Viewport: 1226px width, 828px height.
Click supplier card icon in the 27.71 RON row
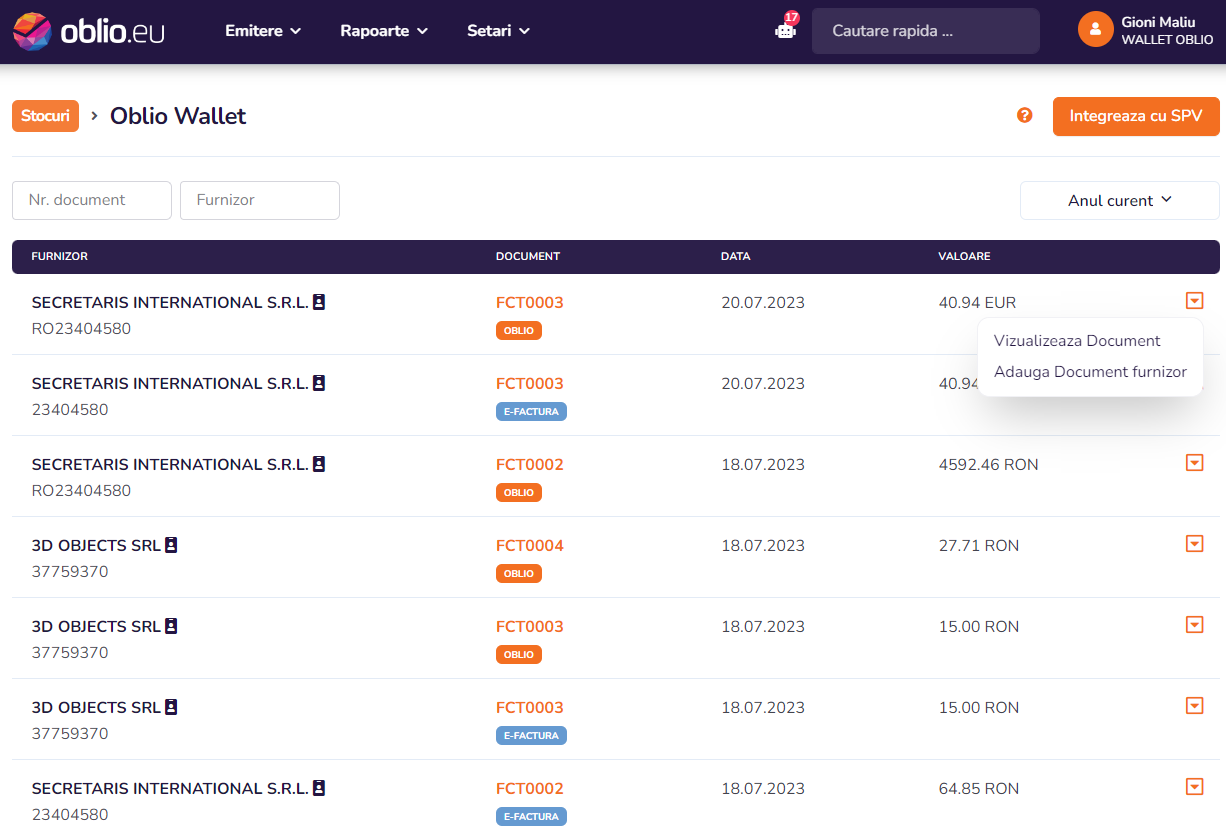click(x=171, y=545)
